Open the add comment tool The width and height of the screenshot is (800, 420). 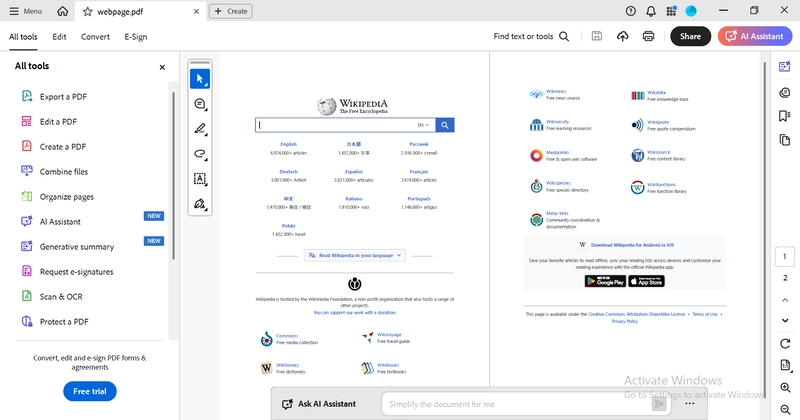pos(200,104)
